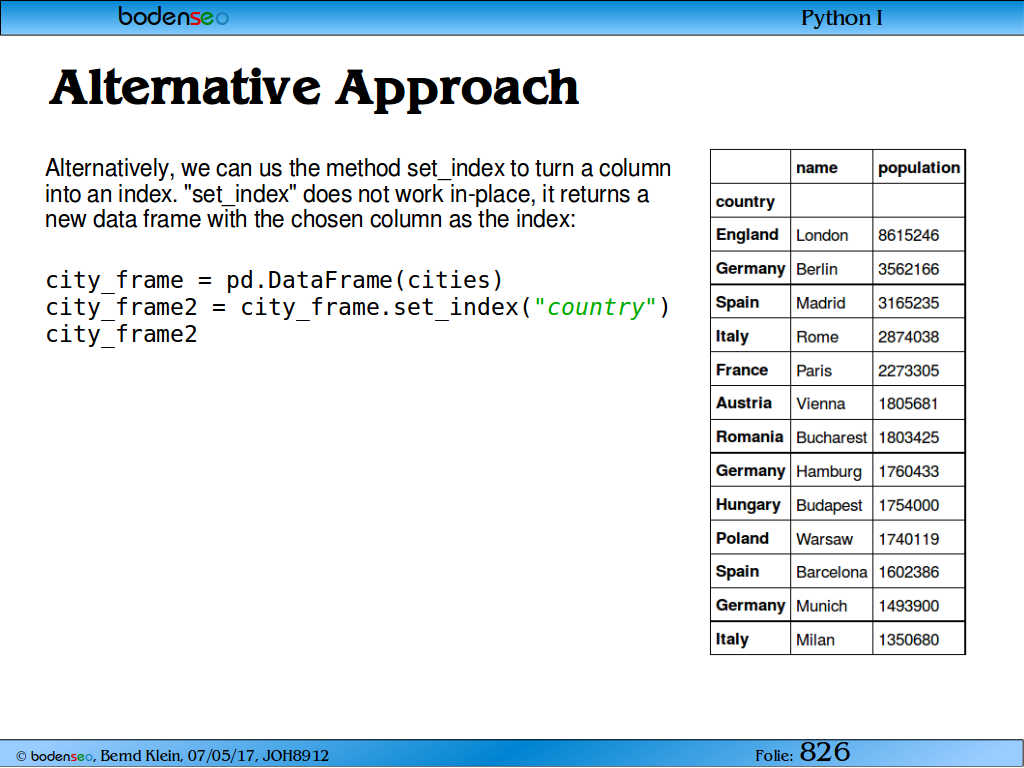Select the Alternative Approach slide heading
Image resolution: width=1024 pixels, height=768 pixels.
[314, 88]
